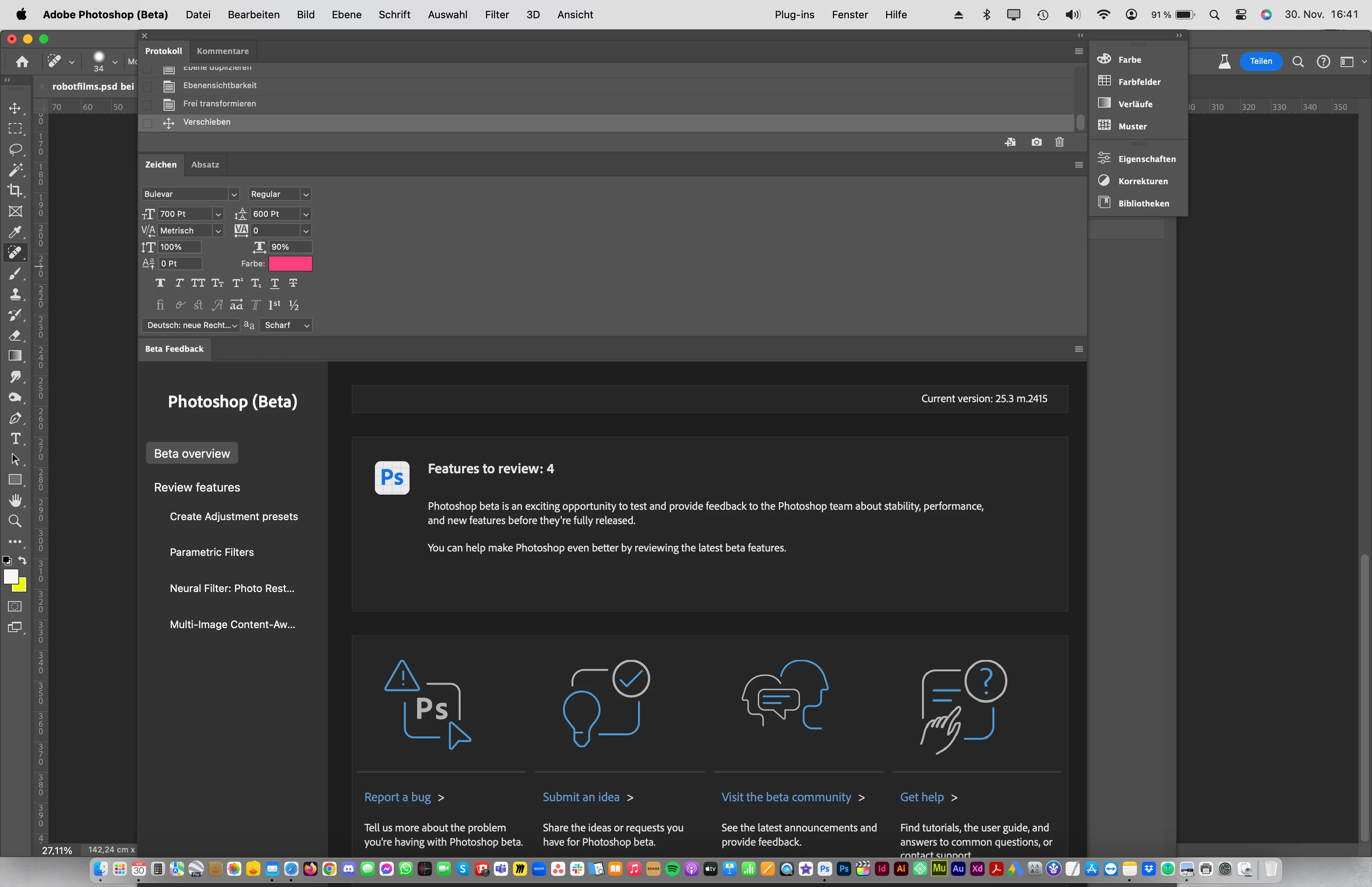Select the Crop tool

[x=15, y=190]
